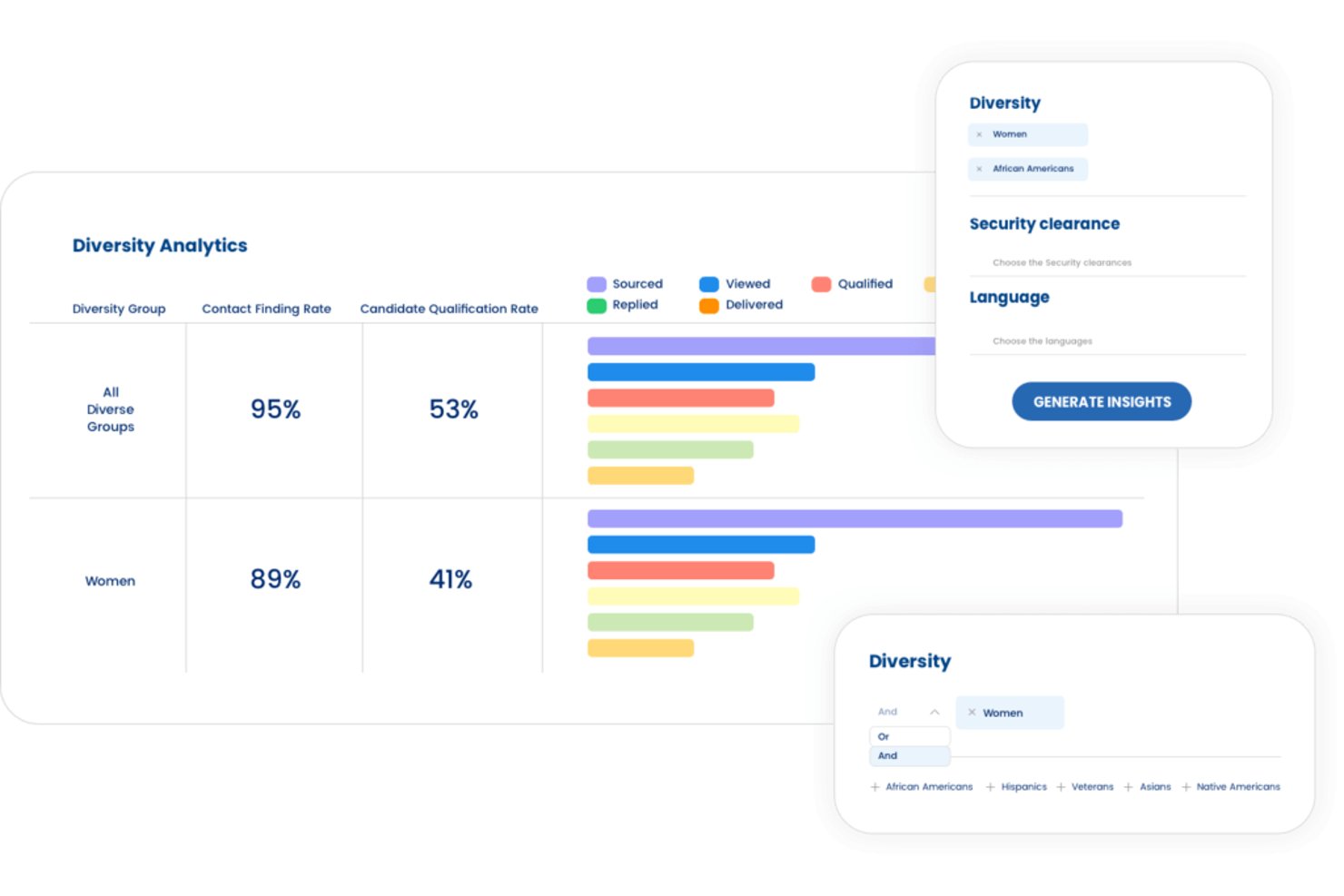The width and height of the screenshot is (1344, 896).
Task: Collapse the operator dropdown with its chevron
Action: point(934,712)
